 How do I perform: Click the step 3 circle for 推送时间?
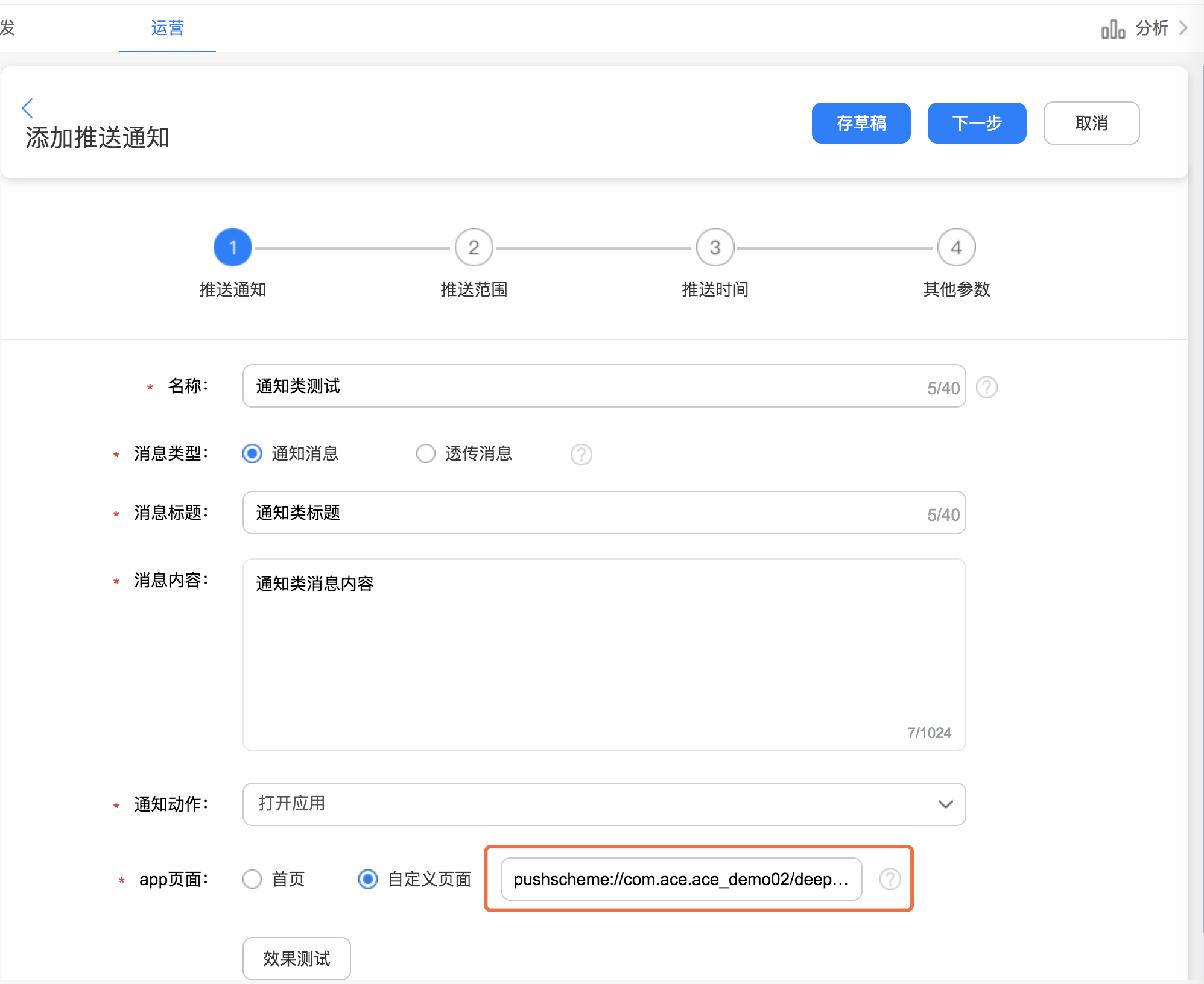(x=715, y=247)
